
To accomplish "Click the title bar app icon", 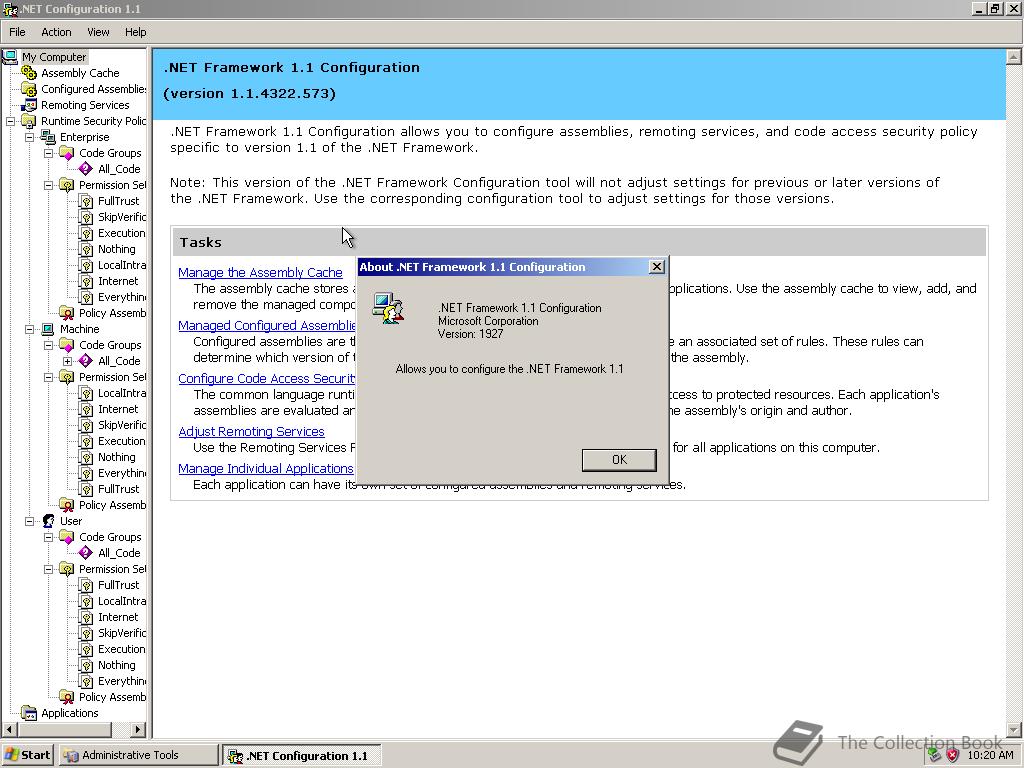I will coord(10,8).
